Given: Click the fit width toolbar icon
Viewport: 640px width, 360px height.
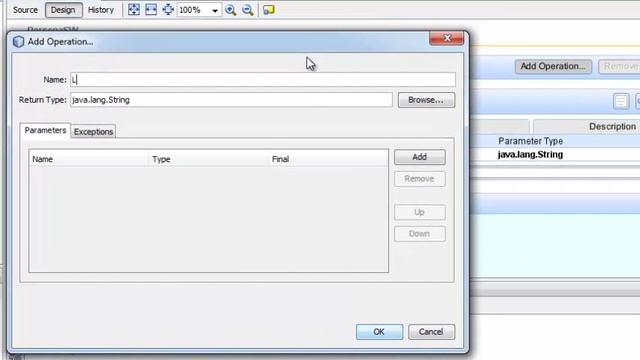Looking at the screenshot, I should 151,10.
